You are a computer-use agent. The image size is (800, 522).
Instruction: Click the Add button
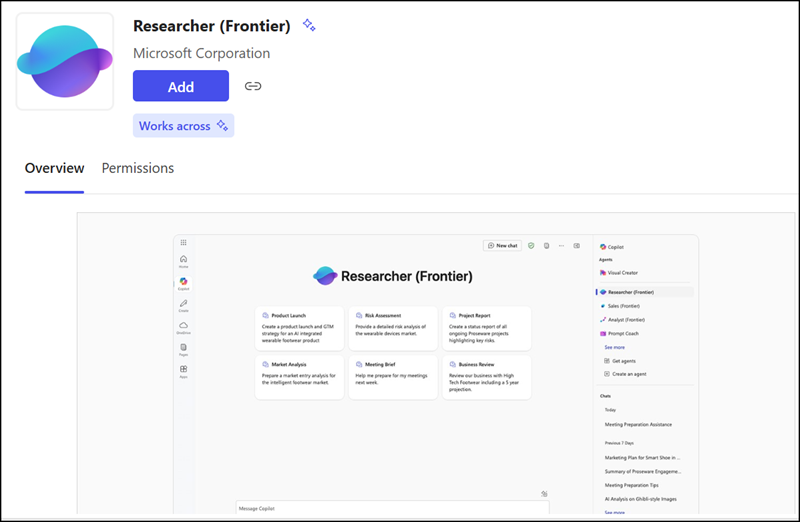(181, 86)
